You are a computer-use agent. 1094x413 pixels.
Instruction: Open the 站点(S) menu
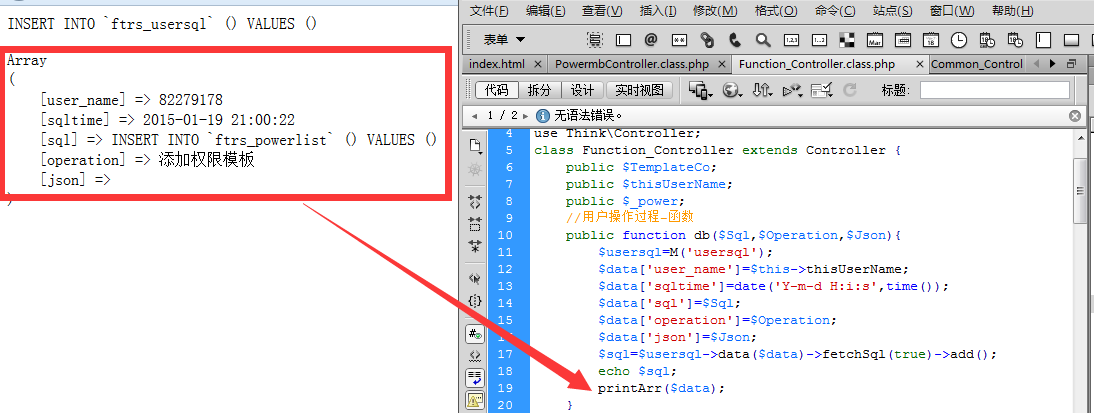point(892,10)
